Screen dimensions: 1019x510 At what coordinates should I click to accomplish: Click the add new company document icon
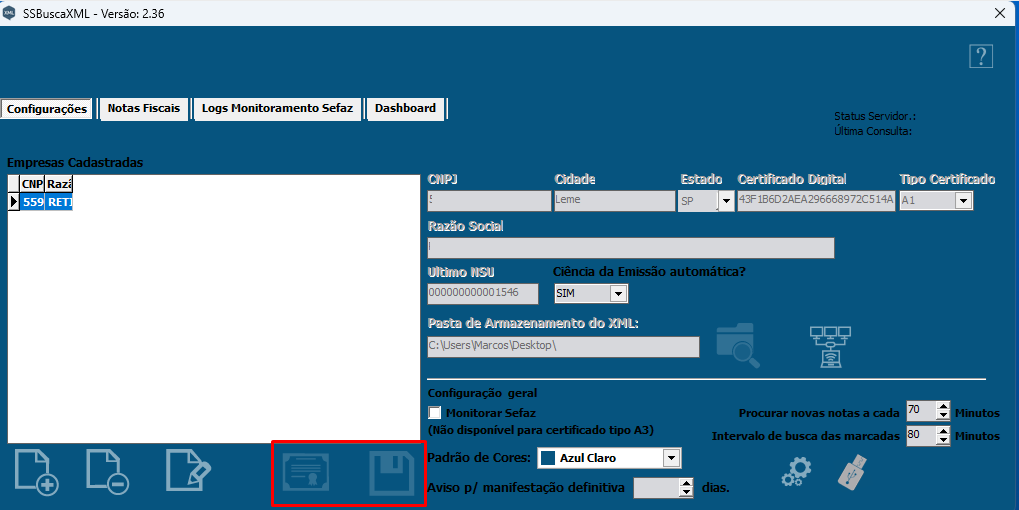[x=37, y=472]
